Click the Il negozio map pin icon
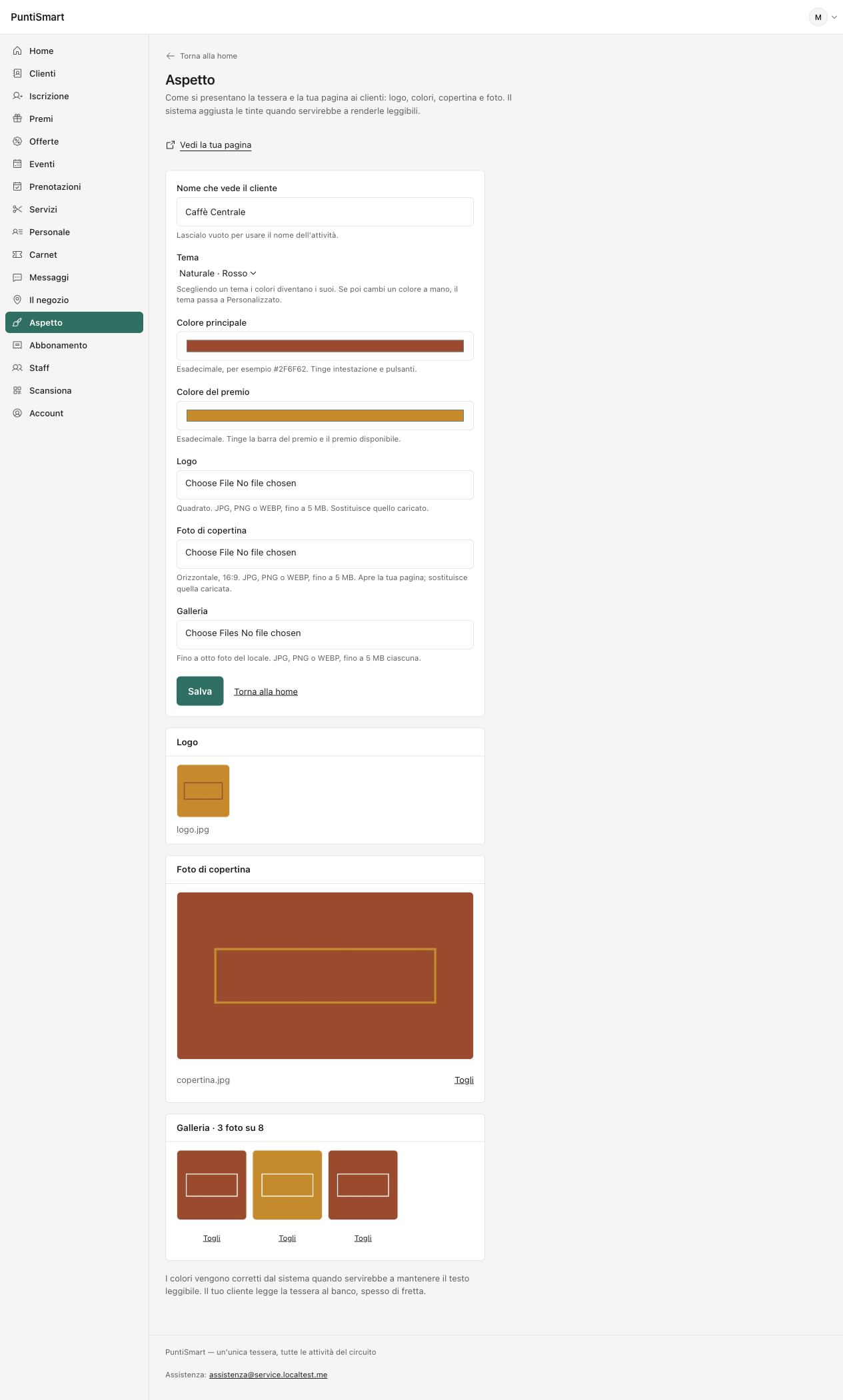Screen dimensions: 843x1400 click(17, 300)
